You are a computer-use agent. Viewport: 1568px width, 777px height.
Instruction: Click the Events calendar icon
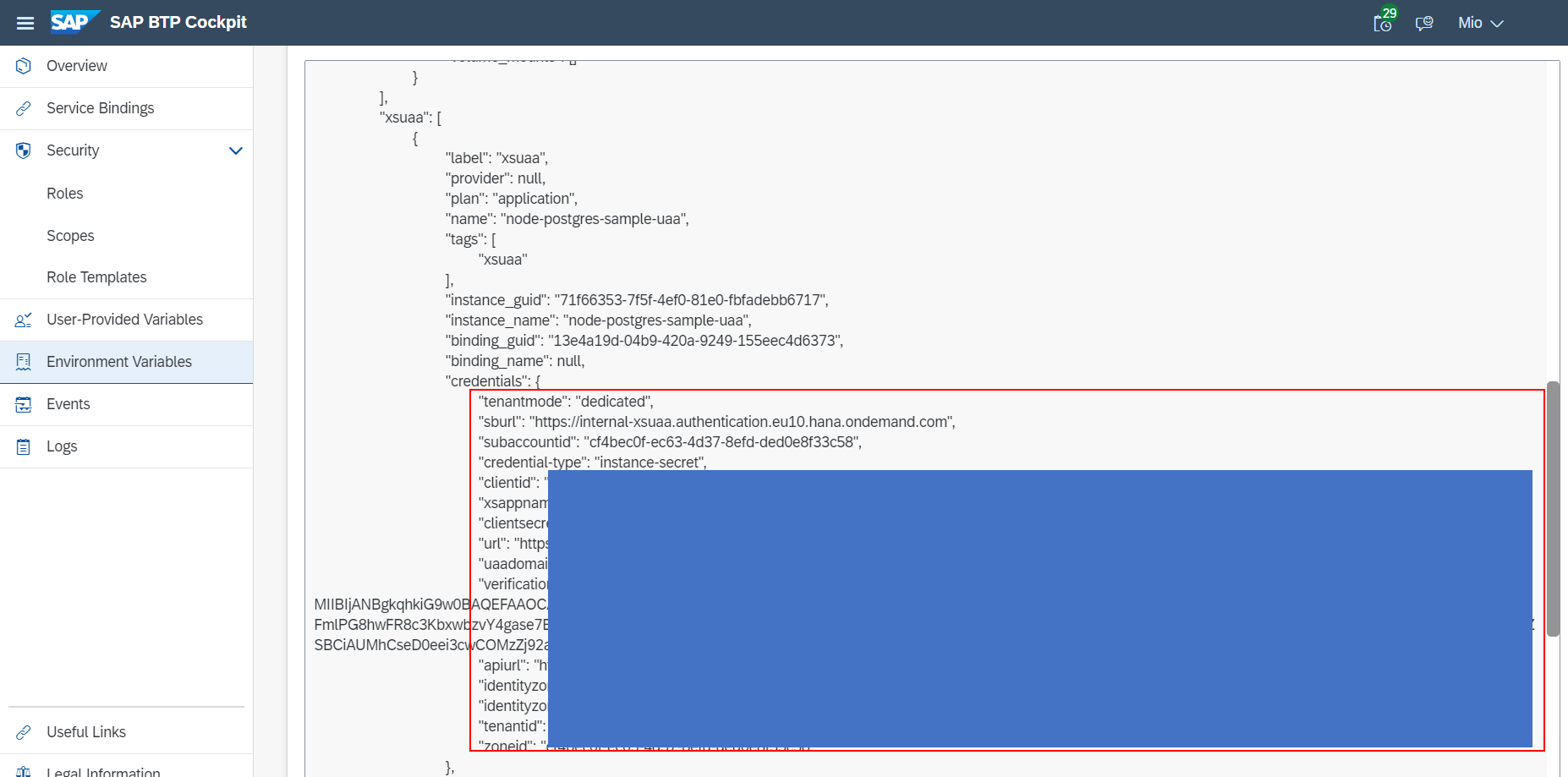click(24, 404)
